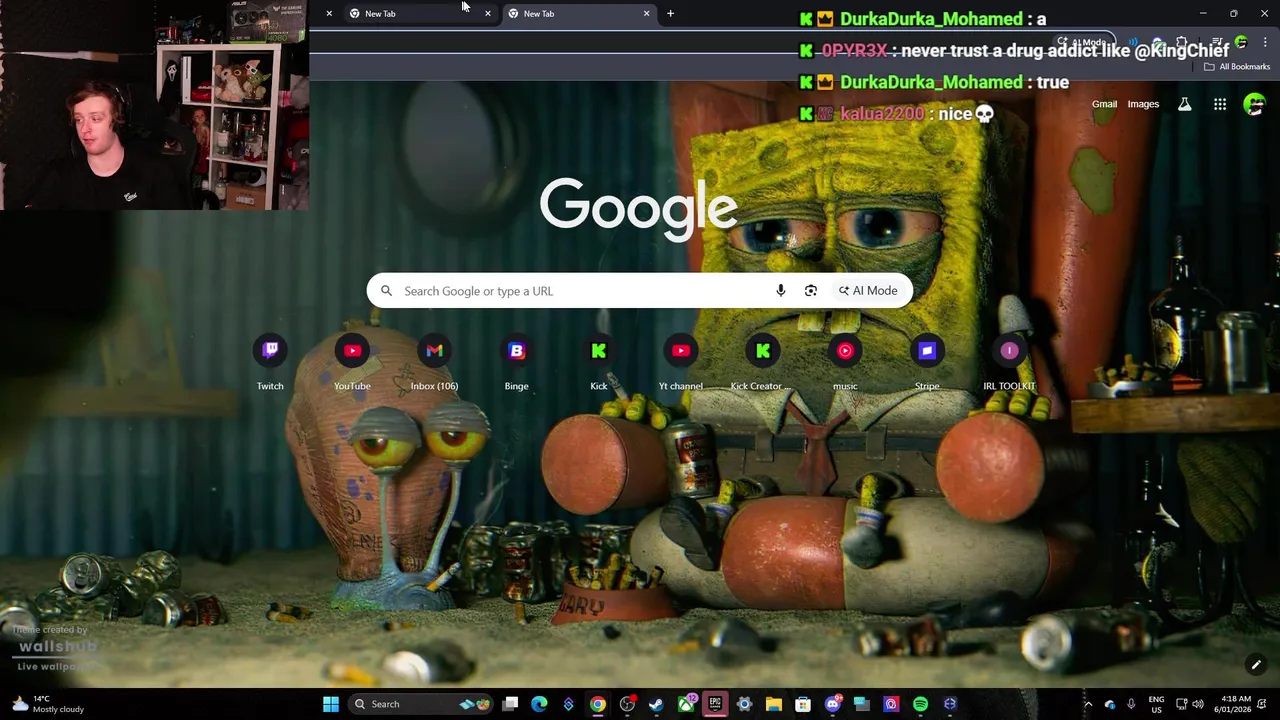The width and height of the screenshot is (1280, 720).
Task: Open the Yt channel shortcut
Action: pos(681,363)
